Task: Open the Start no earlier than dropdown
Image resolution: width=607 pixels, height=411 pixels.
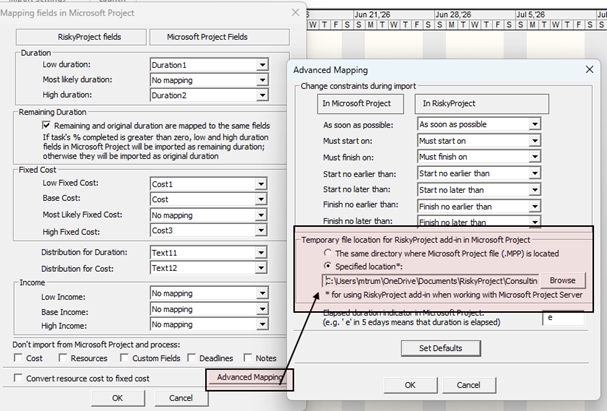Action: 479,173
